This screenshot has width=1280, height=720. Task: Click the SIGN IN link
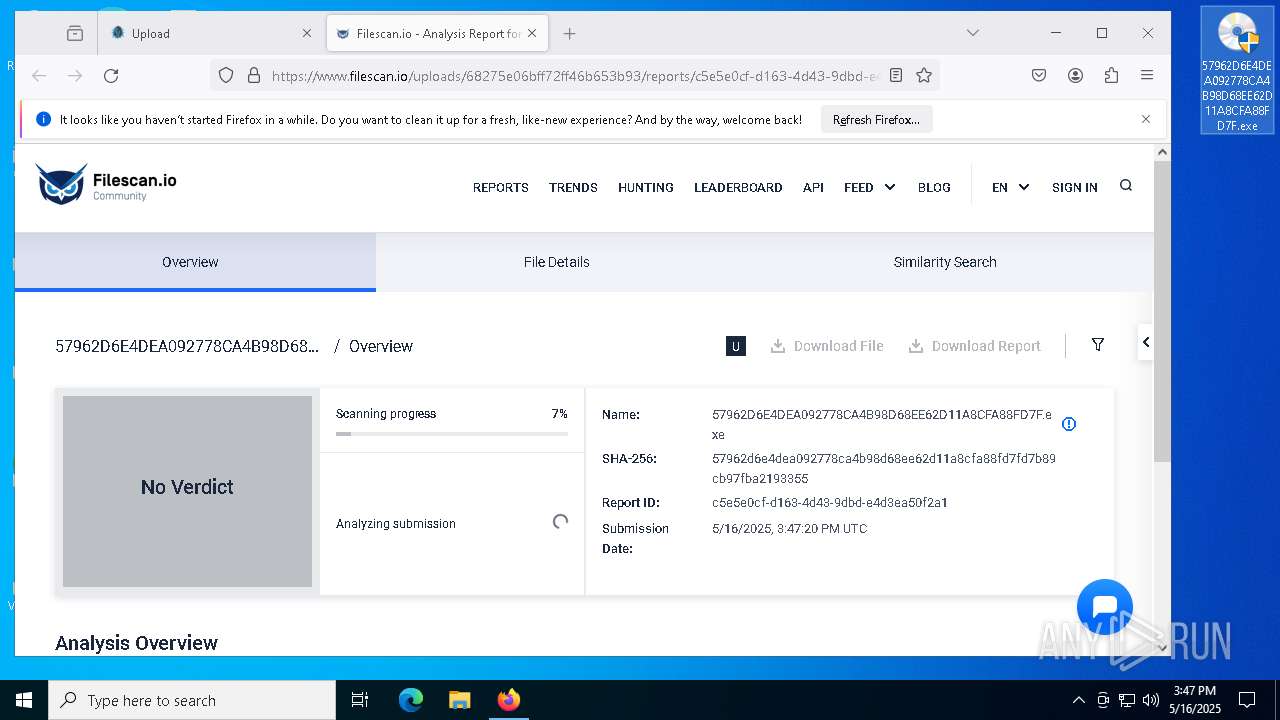1074,187
